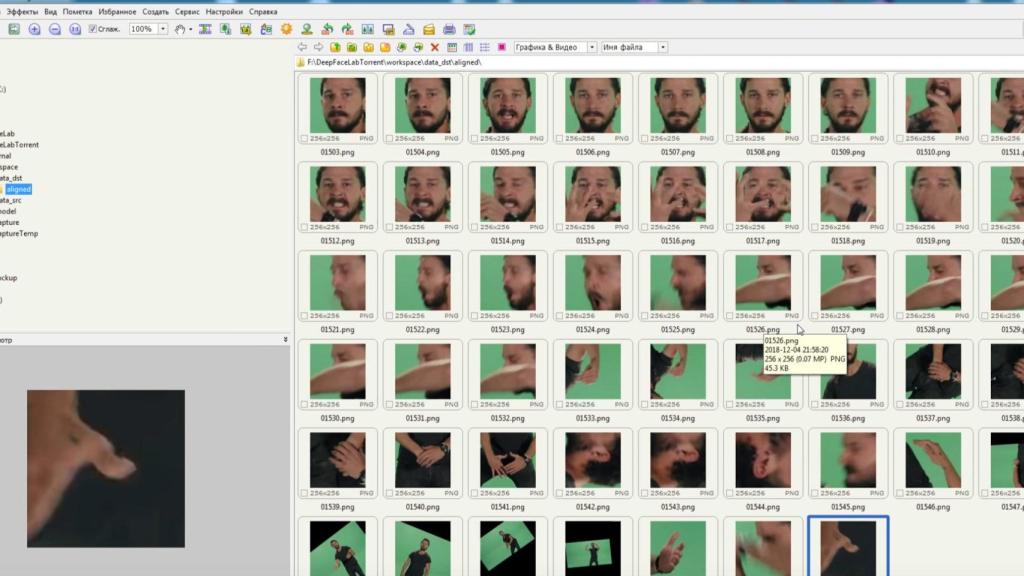The width and height of the screenshot is (1024, 576).
Task: Select the hand pan tool
Action: 180,29
